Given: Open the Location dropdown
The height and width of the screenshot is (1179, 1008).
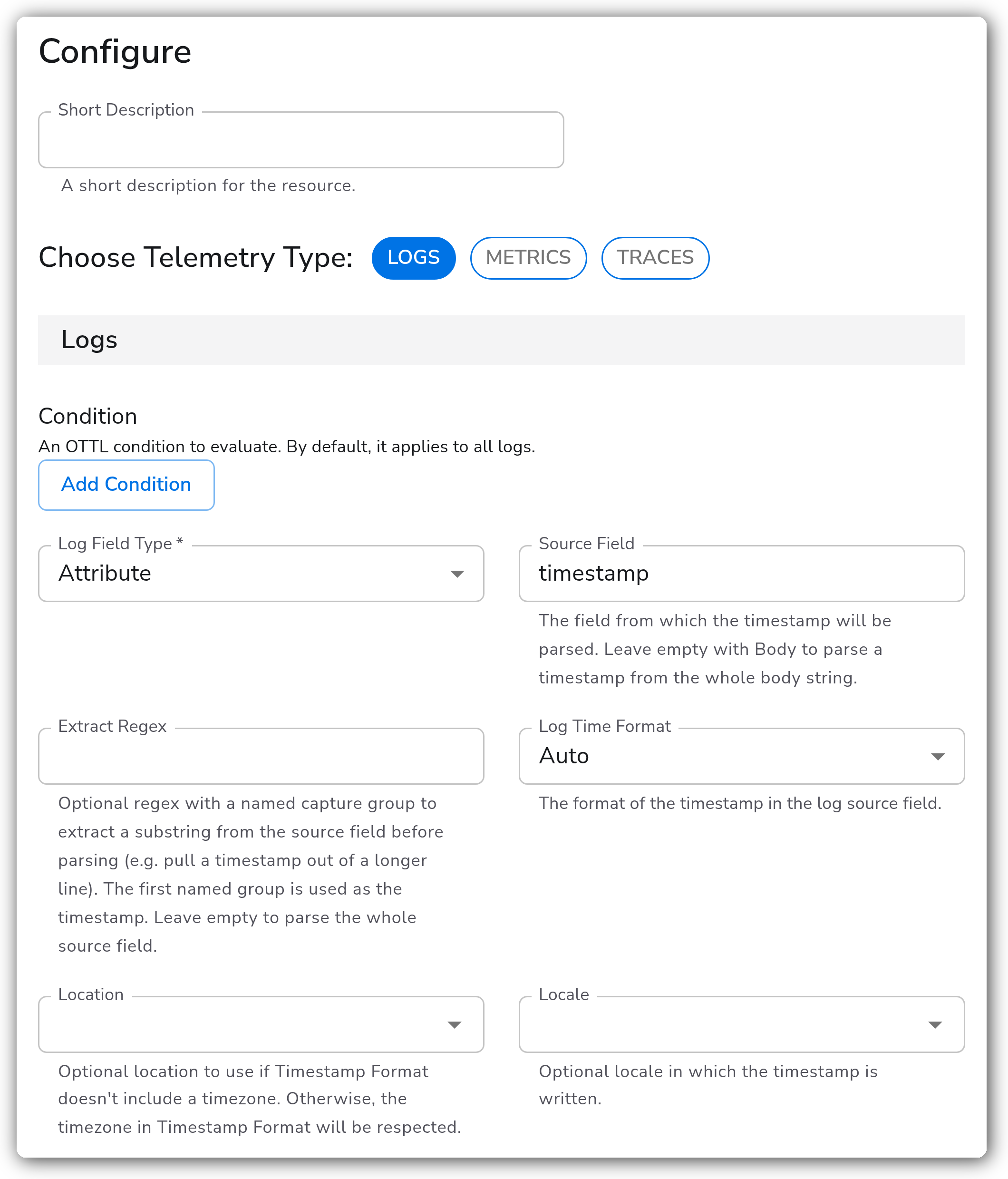Looking at the screenshot, I should click(x=261, y=1024).
